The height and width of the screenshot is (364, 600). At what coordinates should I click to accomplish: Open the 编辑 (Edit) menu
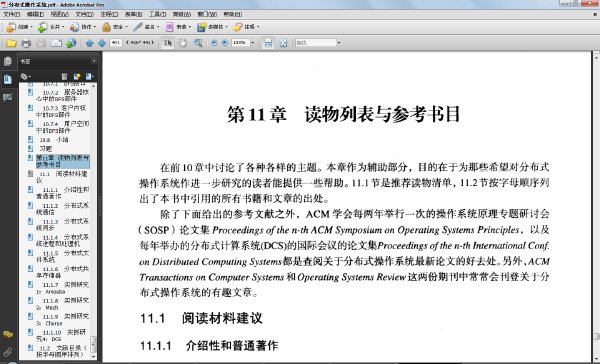(x=35, y=14)
